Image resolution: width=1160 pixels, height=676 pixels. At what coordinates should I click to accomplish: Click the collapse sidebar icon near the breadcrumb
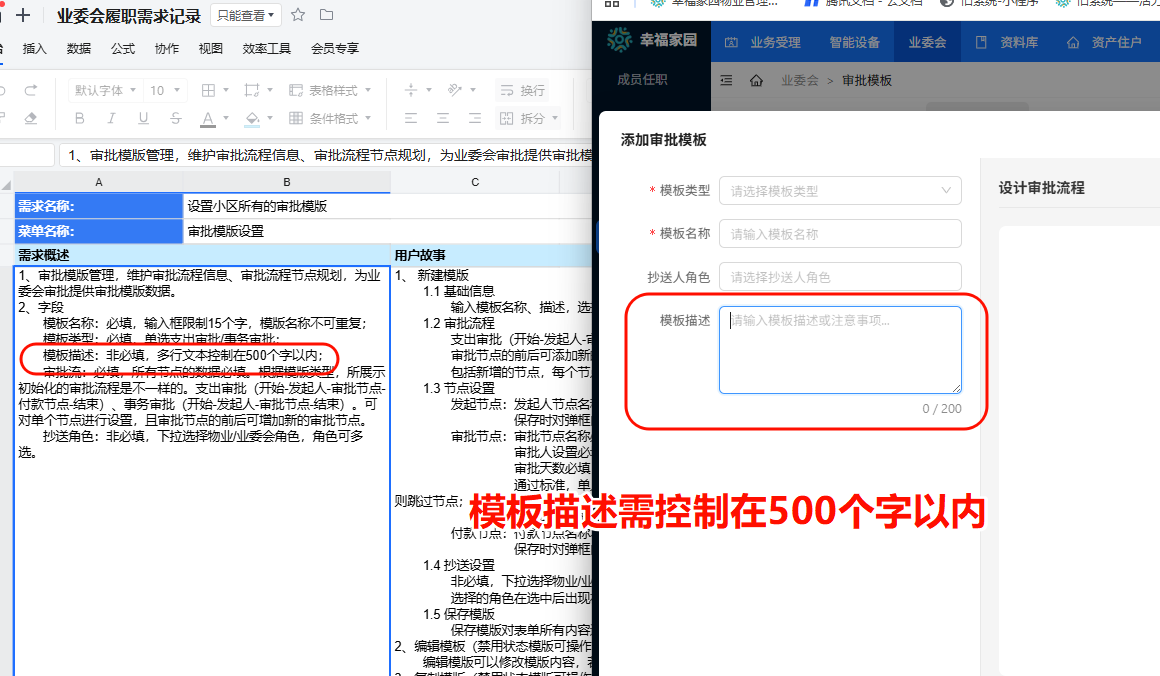click(x=726, y=80)
